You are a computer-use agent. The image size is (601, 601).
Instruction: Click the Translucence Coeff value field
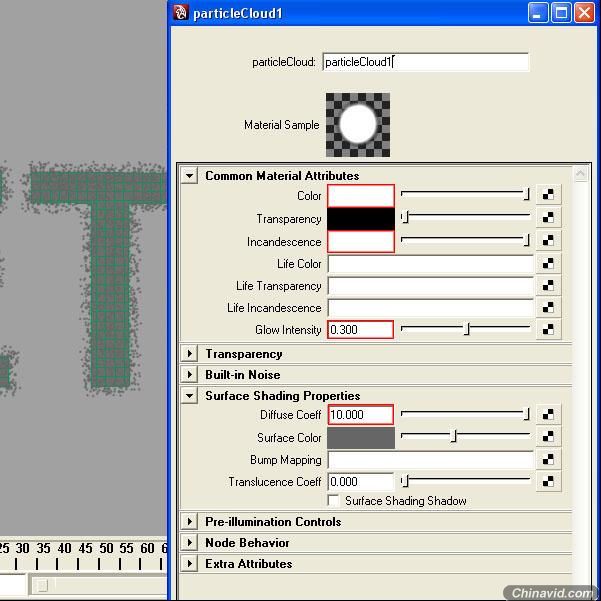(x=360, y=482)
